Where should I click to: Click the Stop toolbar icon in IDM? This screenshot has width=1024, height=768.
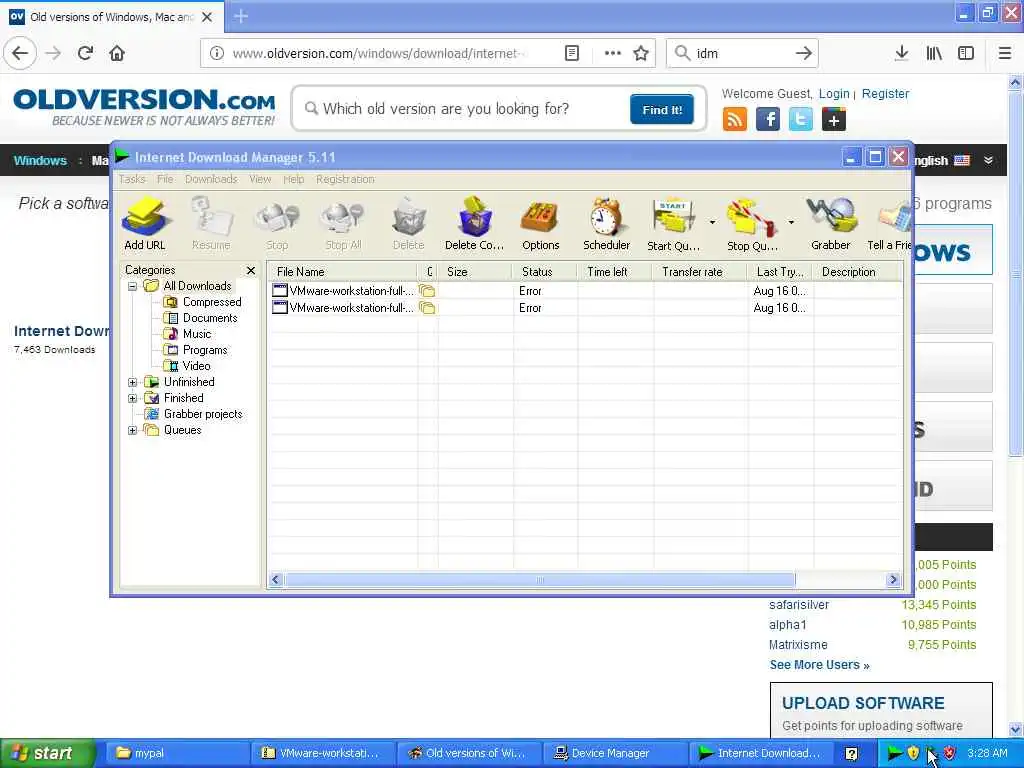pos(277,223)
